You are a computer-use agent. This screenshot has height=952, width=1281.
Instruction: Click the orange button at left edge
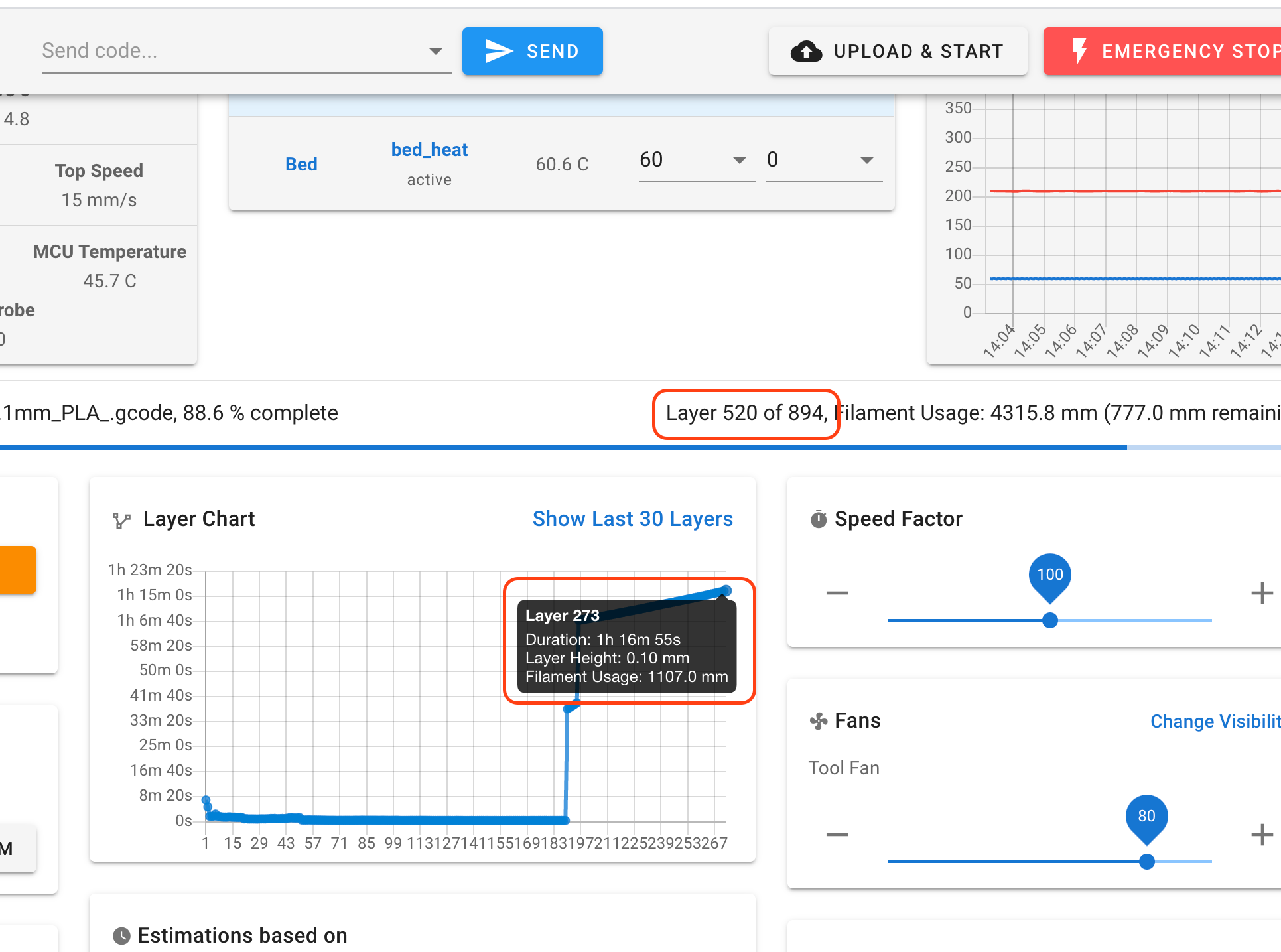18,570
